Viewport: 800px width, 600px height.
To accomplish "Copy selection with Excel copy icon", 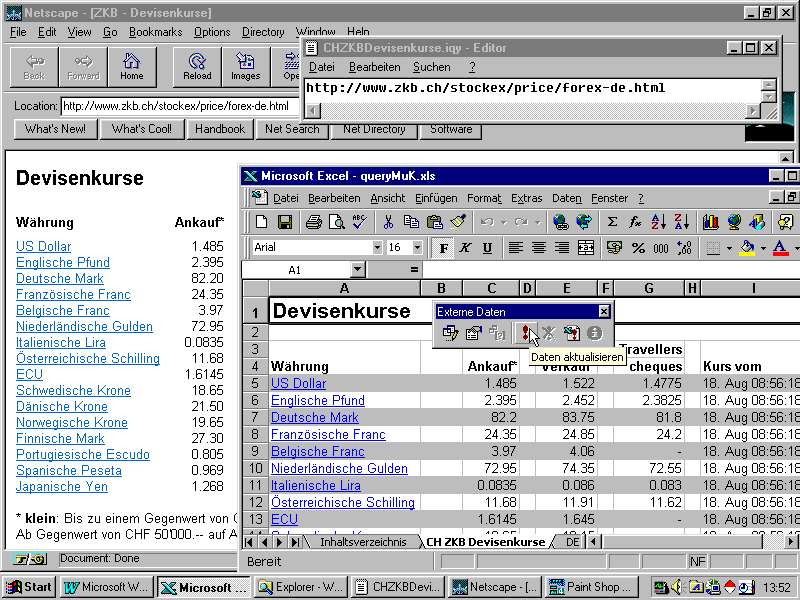I will pos(411,221).
